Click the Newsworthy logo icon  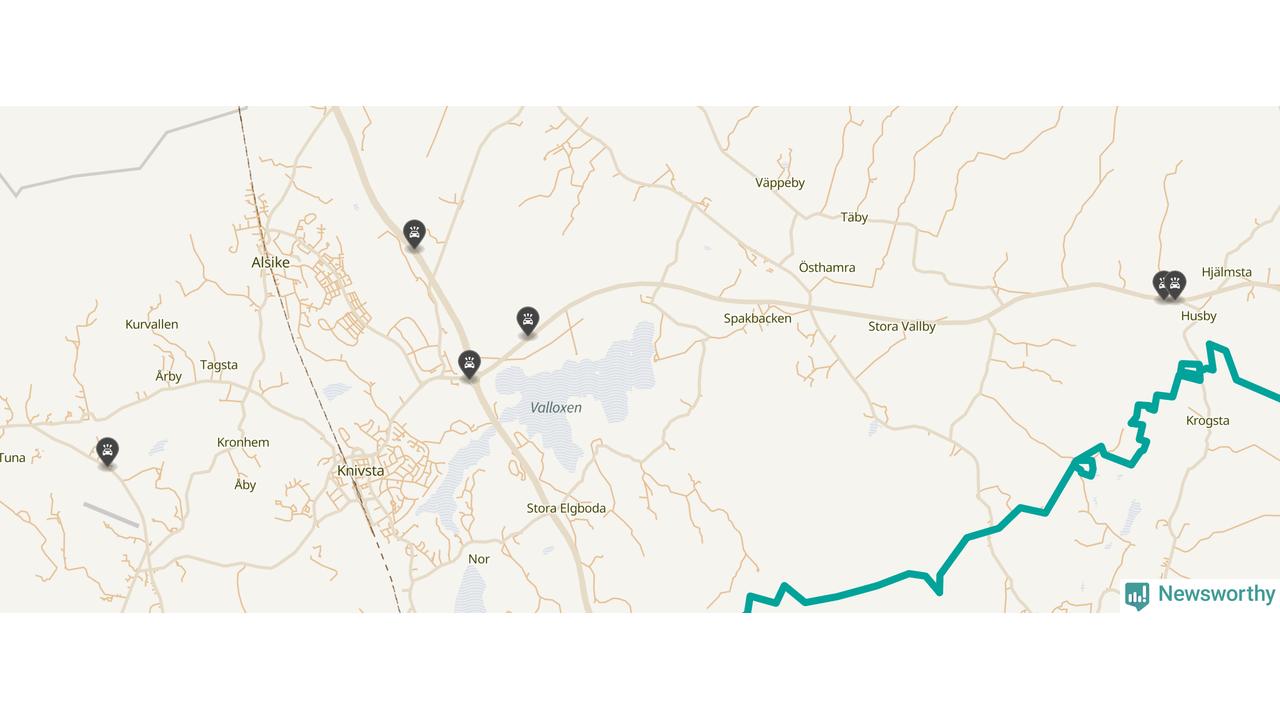tap(1137, 596)
